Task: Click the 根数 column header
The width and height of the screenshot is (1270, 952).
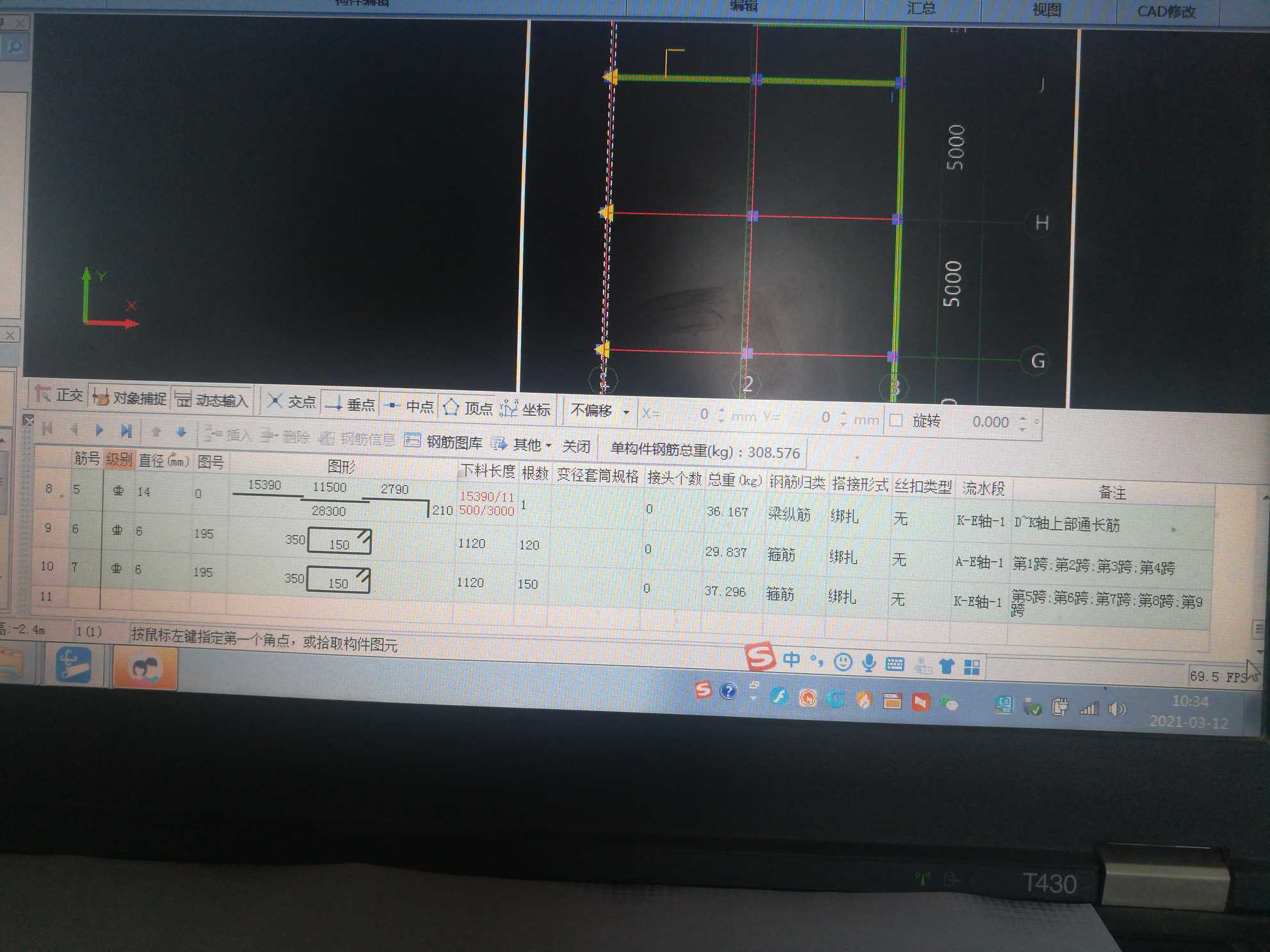Action: pyautogui.click(x=535, y=473)
